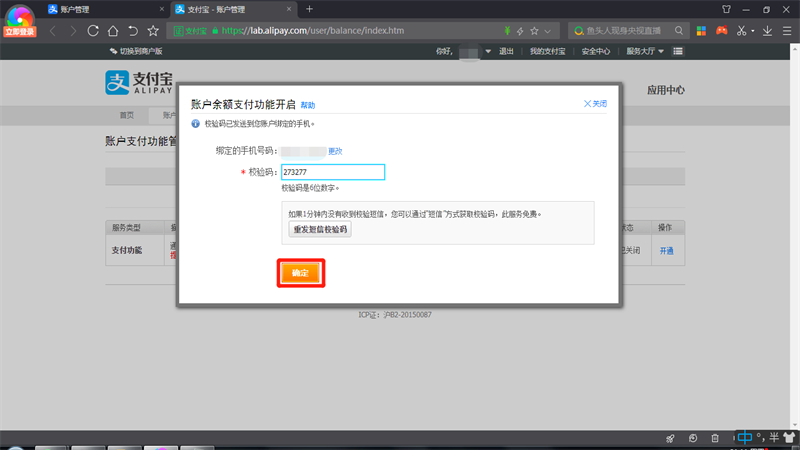The width and height of the screenshot is (800, 450).
Task: Click the 校验码 input field
Action: 333,172
